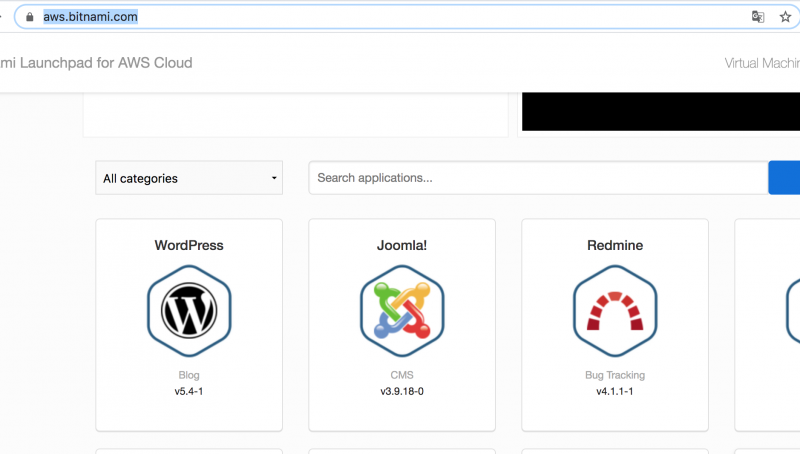Open the All categories dropdown
The image size is (800, 454).
189,178
